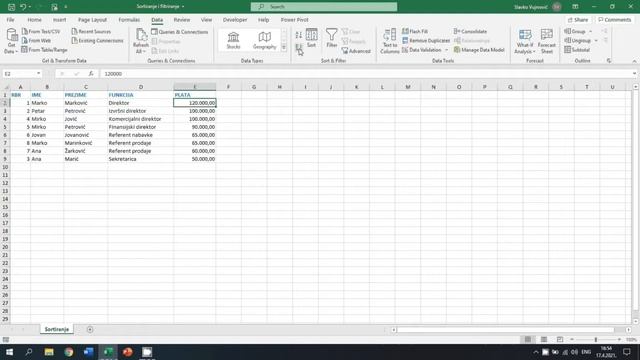Open Recent Sources
The height and width of the screenshot is (360, 640).
pos(91,31)
